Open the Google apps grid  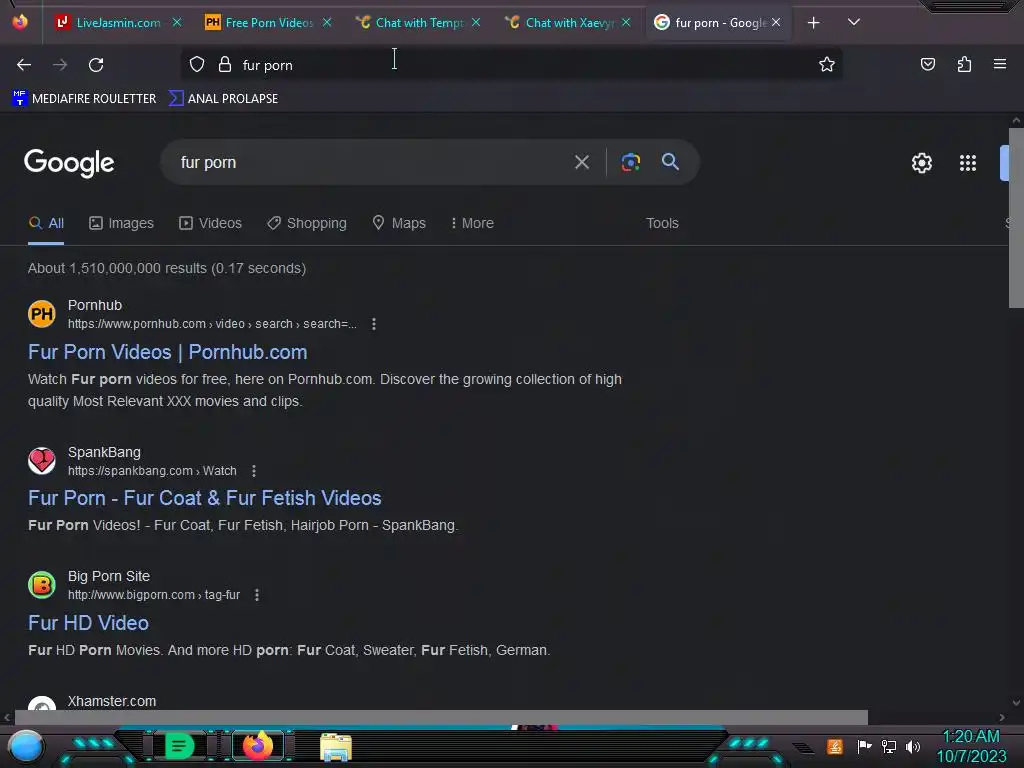[968, 163]
